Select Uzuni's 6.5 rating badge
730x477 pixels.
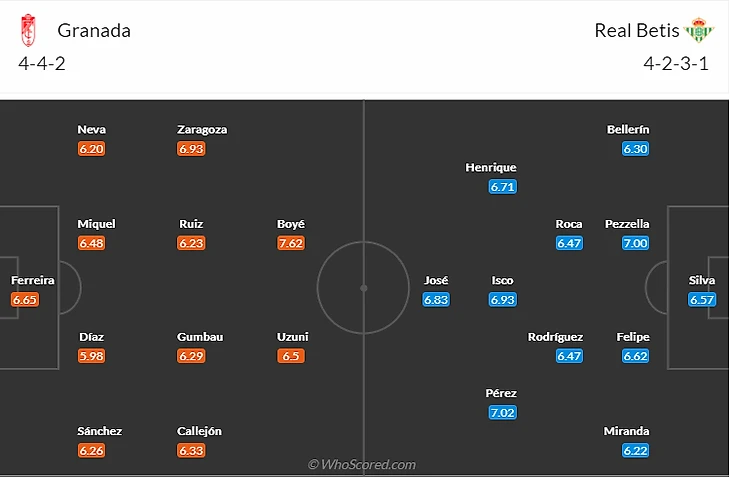pos(291,356)
